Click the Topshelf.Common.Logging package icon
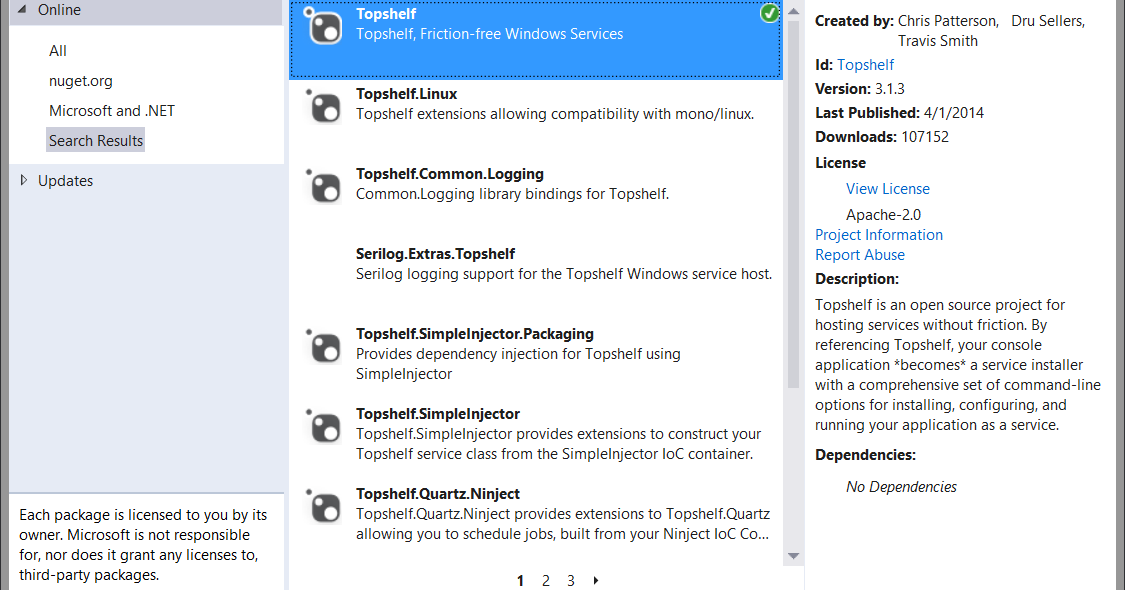 coord(324,187)
